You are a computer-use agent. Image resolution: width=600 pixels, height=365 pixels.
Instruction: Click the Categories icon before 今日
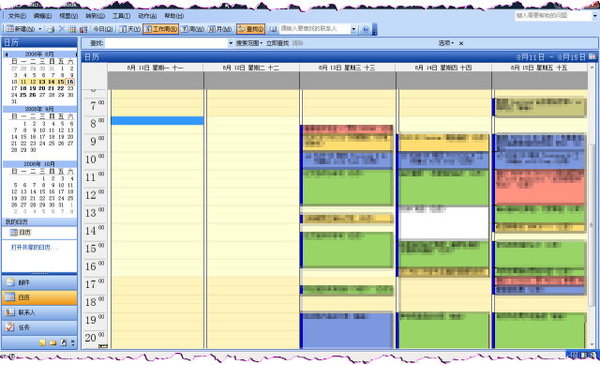pyautogui.click(x=83, y=29)
